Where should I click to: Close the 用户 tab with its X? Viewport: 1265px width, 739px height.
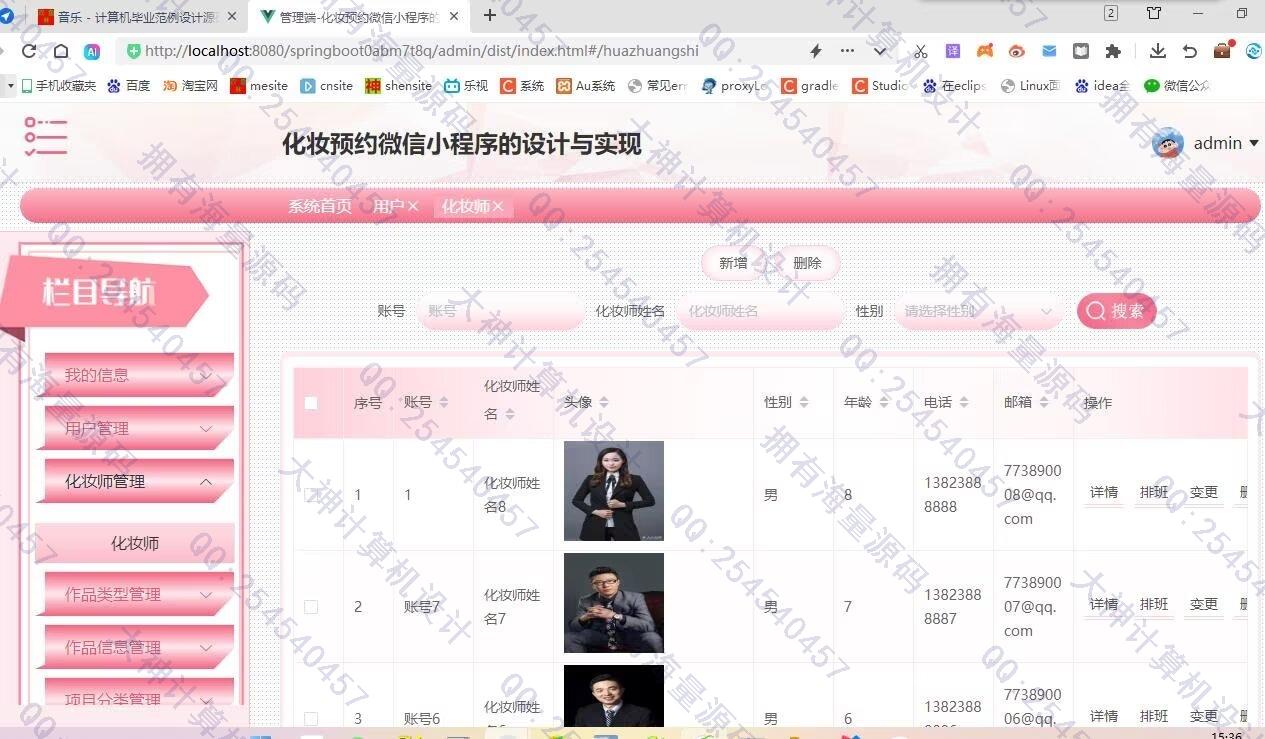click(x=413, y=206)
